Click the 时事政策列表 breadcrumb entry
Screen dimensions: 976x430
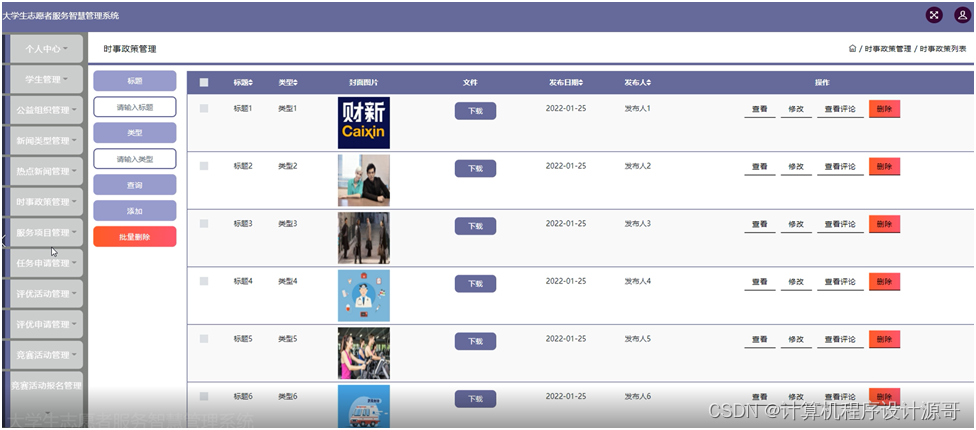(x=943, y=49)
